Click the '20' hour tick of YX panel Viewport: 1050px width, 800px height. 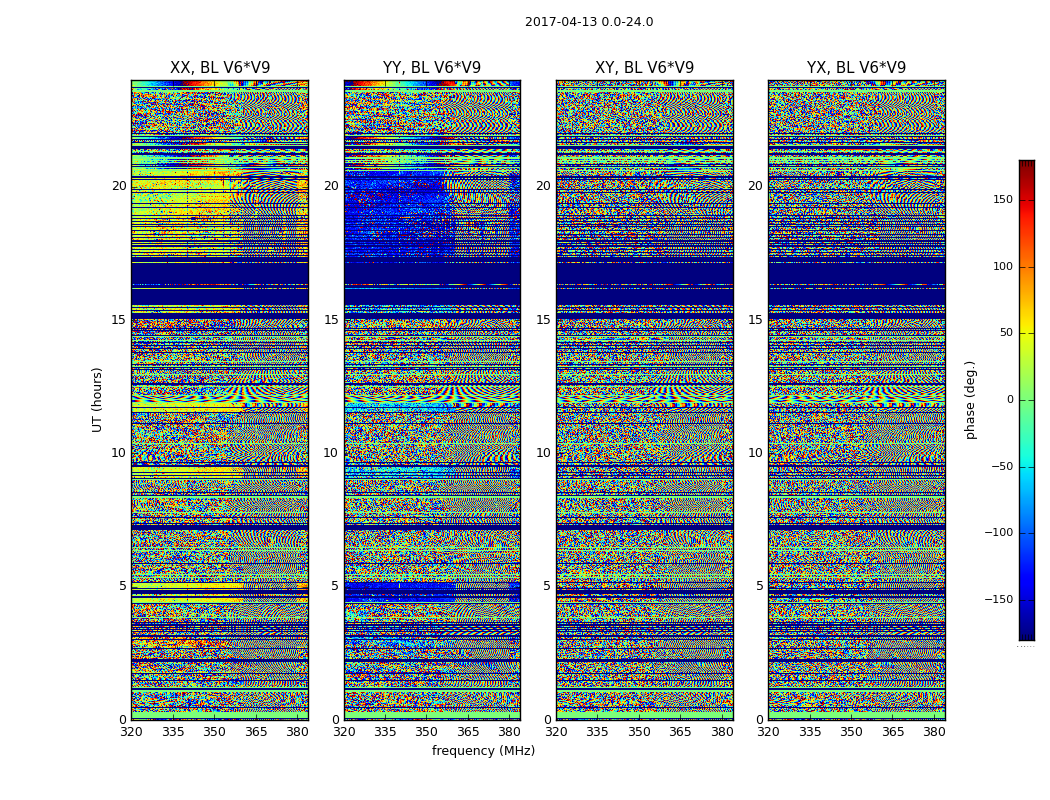755,186
